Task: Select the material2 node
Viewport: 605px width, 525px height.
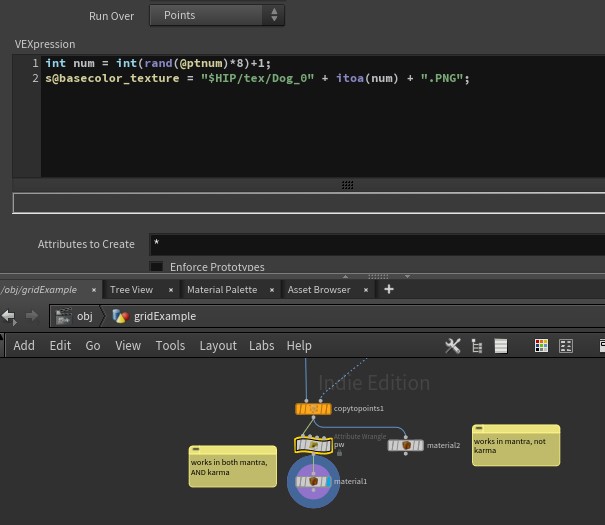Action: tap(405, 445)
